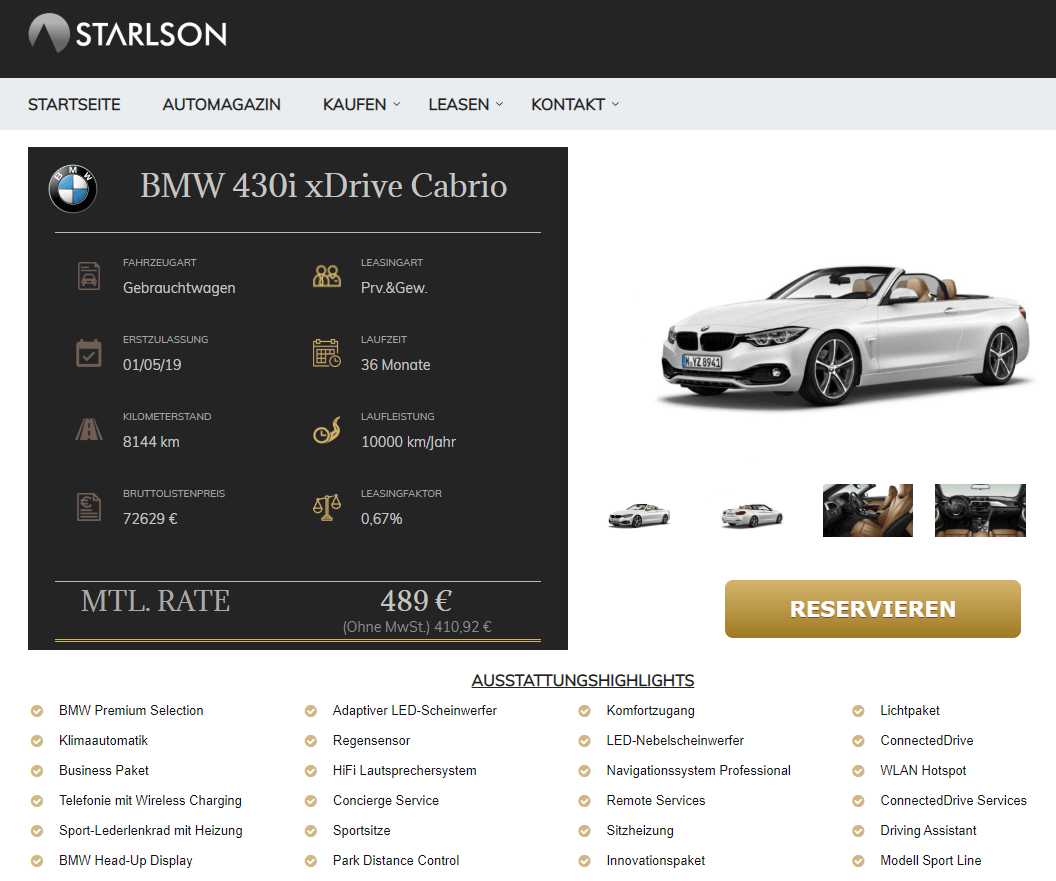Click the Leasingfaktor scales icon
This screenshot has width=1056, height=881.
tap(327, 507)
